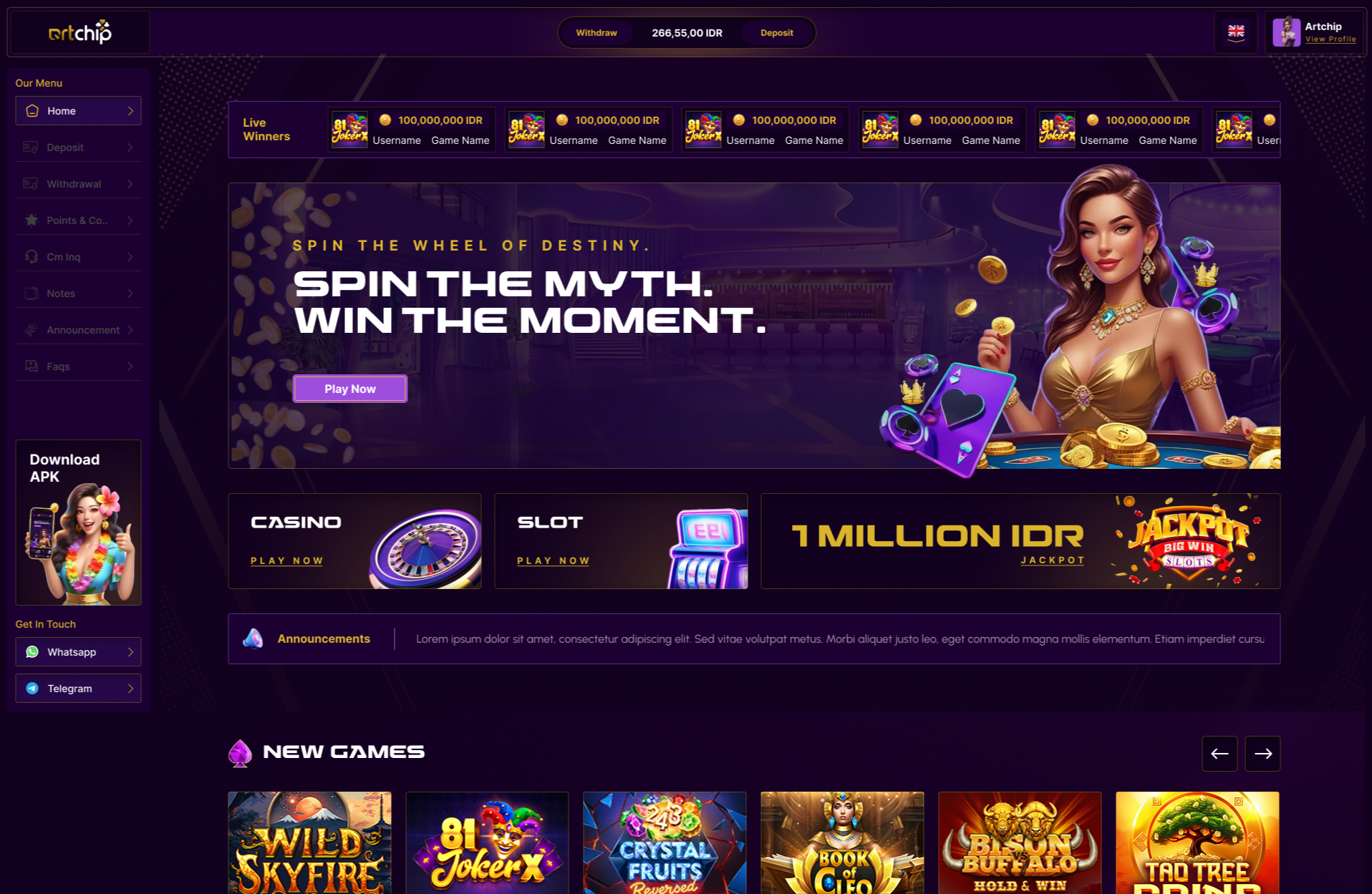This screenshot has width=1372, height=894.
Task: Click the next arrow in New Games
Action: coord(1262,754)
